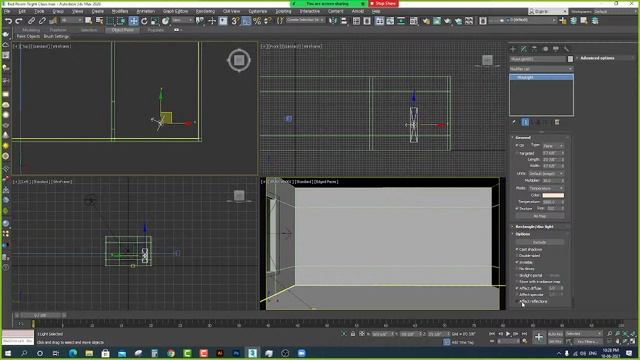Open the light Type dropdown

(x=553, y=146)
